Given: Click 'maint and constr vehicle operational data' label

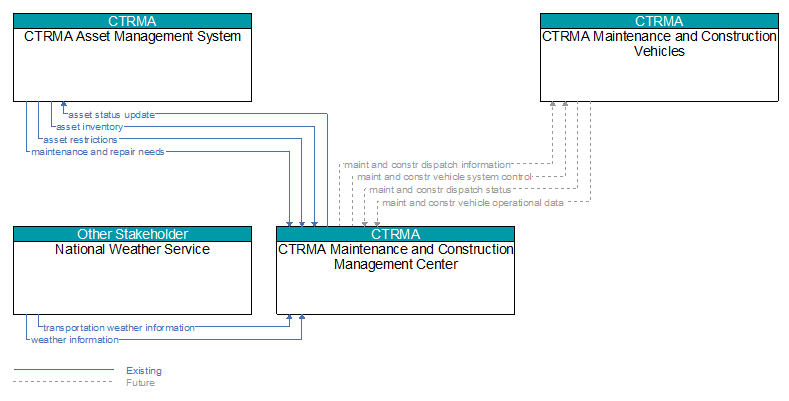Looking at the screenshot, I should [x=473, y=203].
